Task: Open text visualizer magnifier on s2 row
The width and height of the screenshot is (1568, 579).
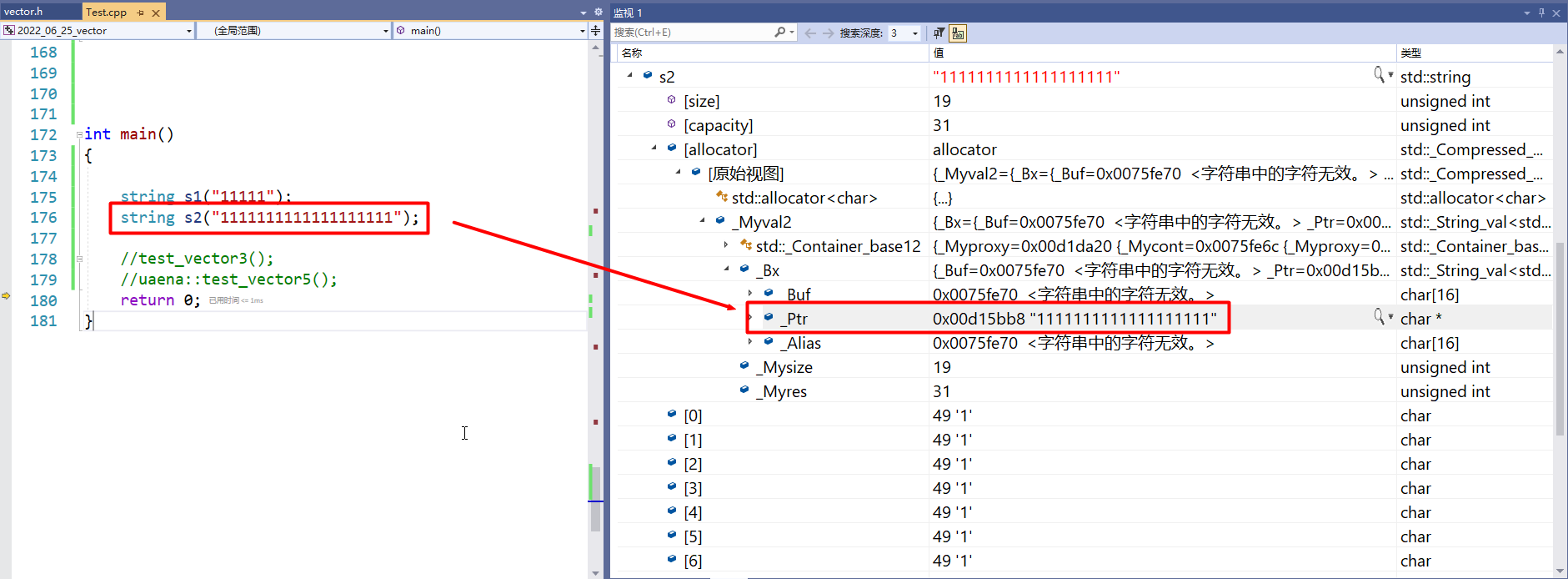Action: click(1380, 75)
